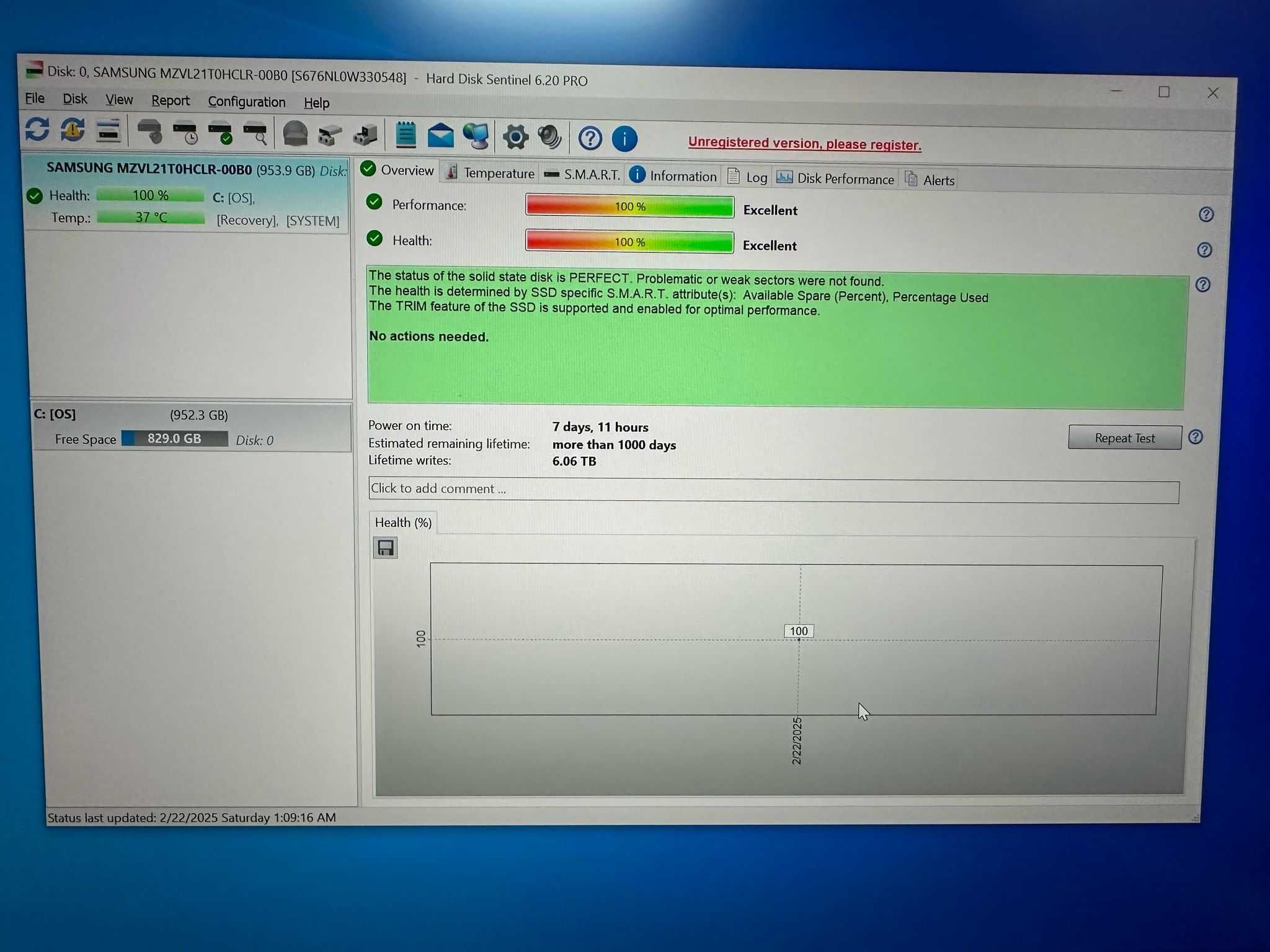Click the speaker sound toolbar icon
This screenshot has width=1270, height=952.
[550, 138]
